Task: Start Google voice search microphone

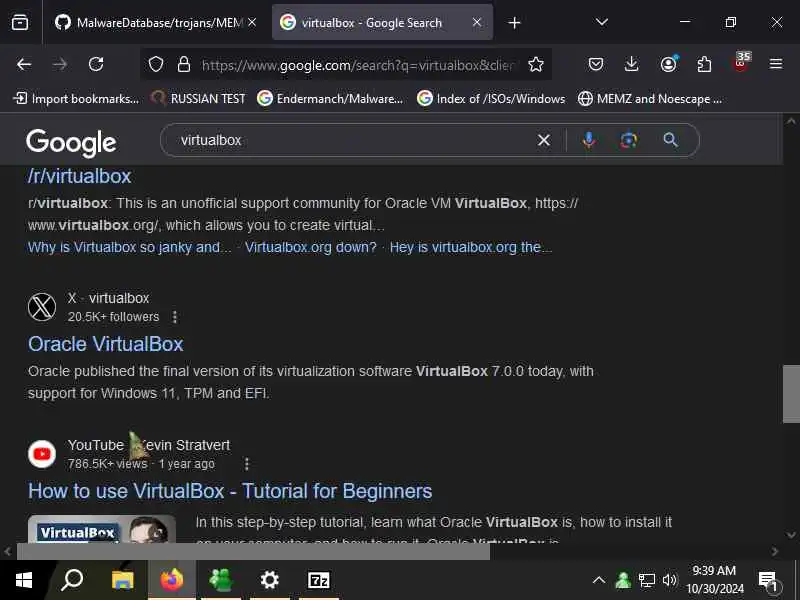Action: click(x=589, y=140)
